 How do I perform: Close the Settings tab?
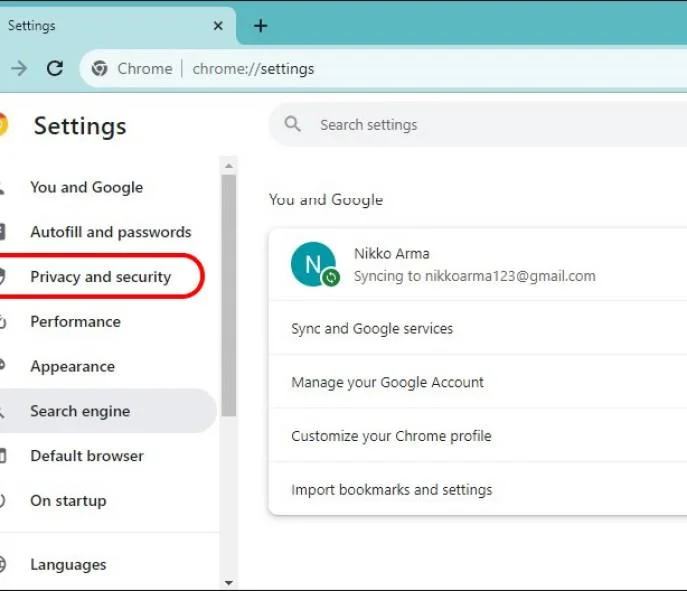218,26
